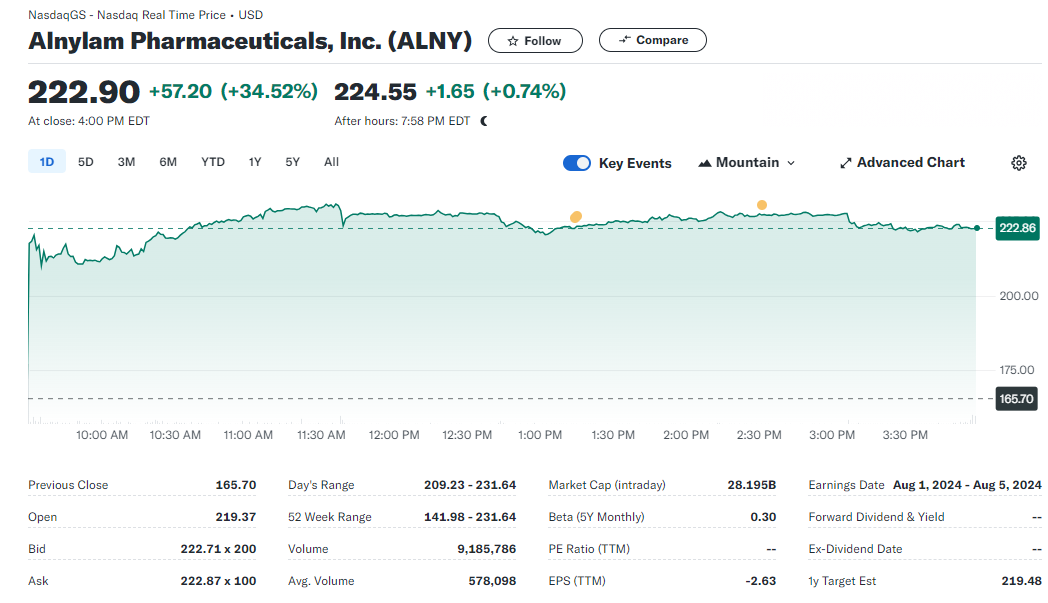
Task: Show the All time range
Action: (x=331, y=162)
